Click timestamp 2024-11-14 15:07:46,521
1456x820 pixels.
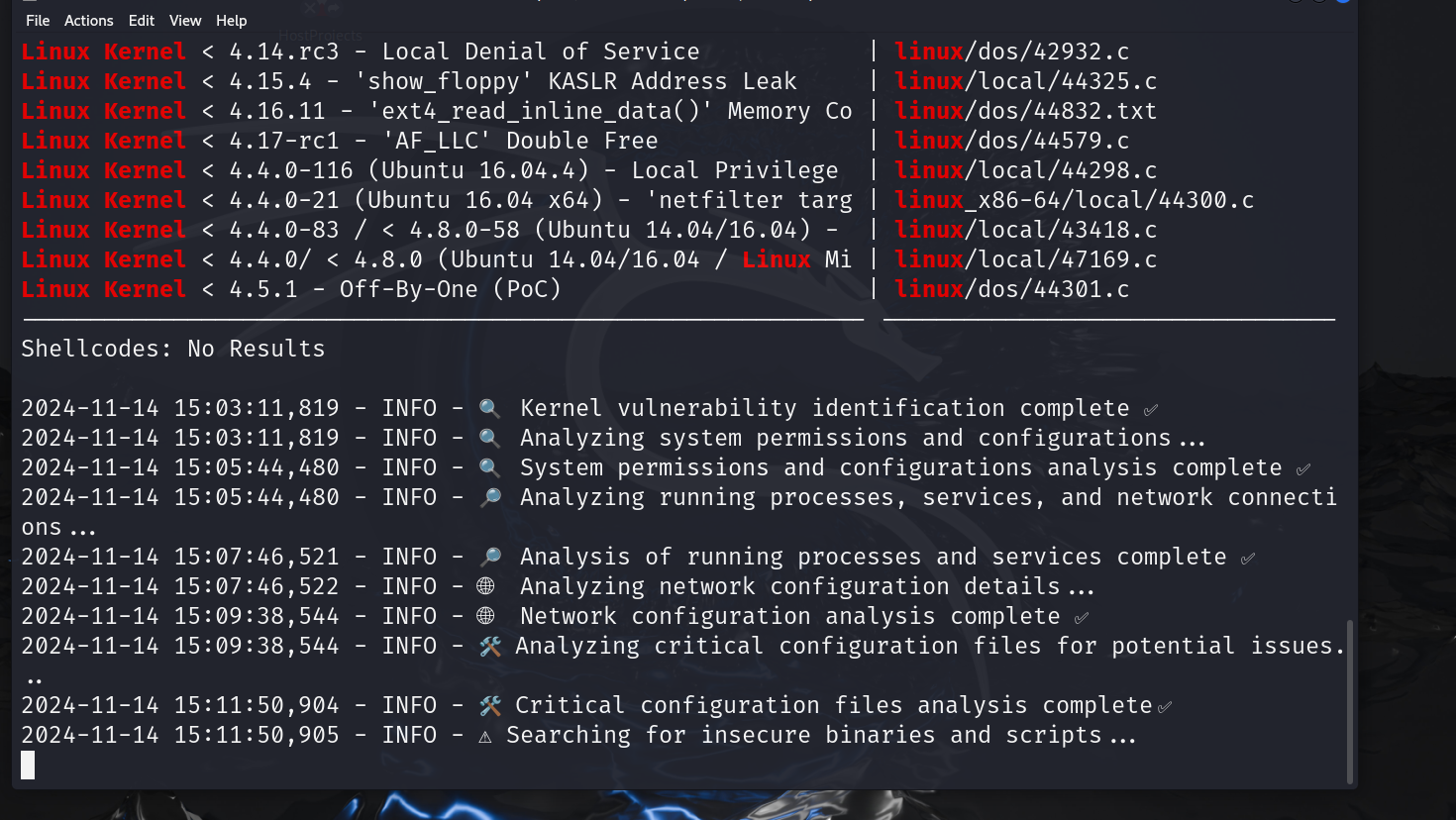(180, 557)
